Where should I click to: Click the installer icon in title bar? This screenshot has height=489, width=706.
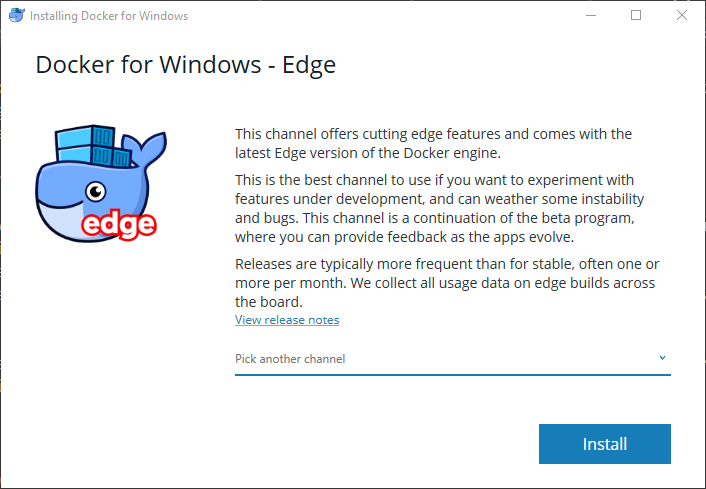click(16, 16)
